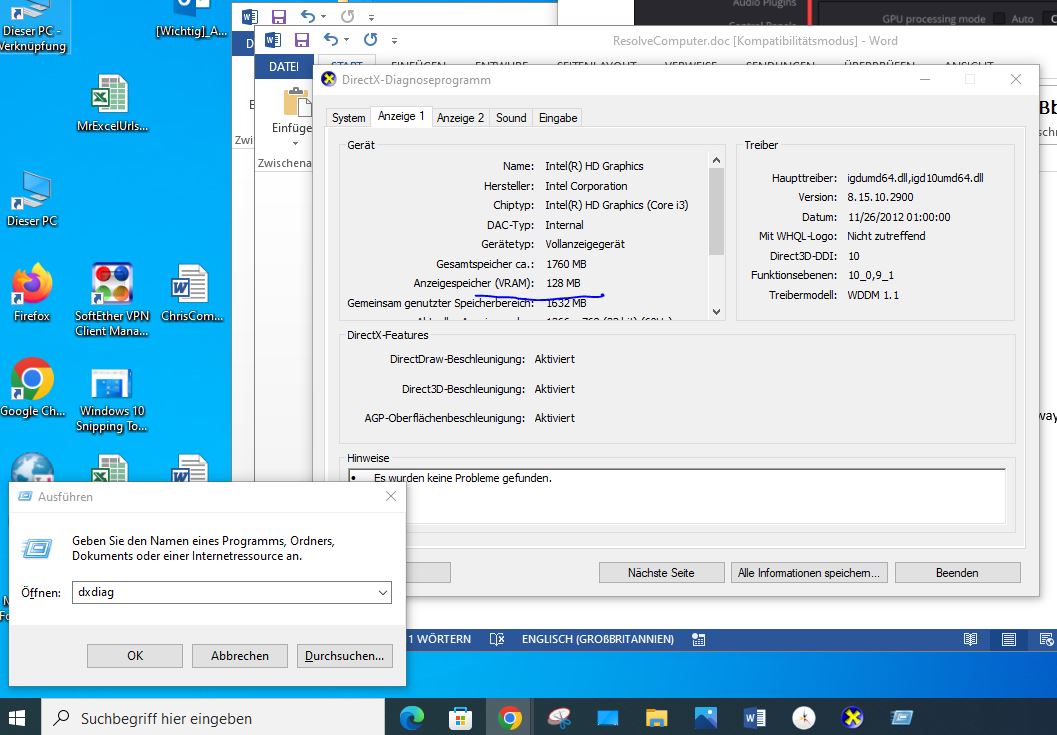Click macro recording icon in Word status bar
Viewport: 1057px width, 735px height.
(699, 639)
